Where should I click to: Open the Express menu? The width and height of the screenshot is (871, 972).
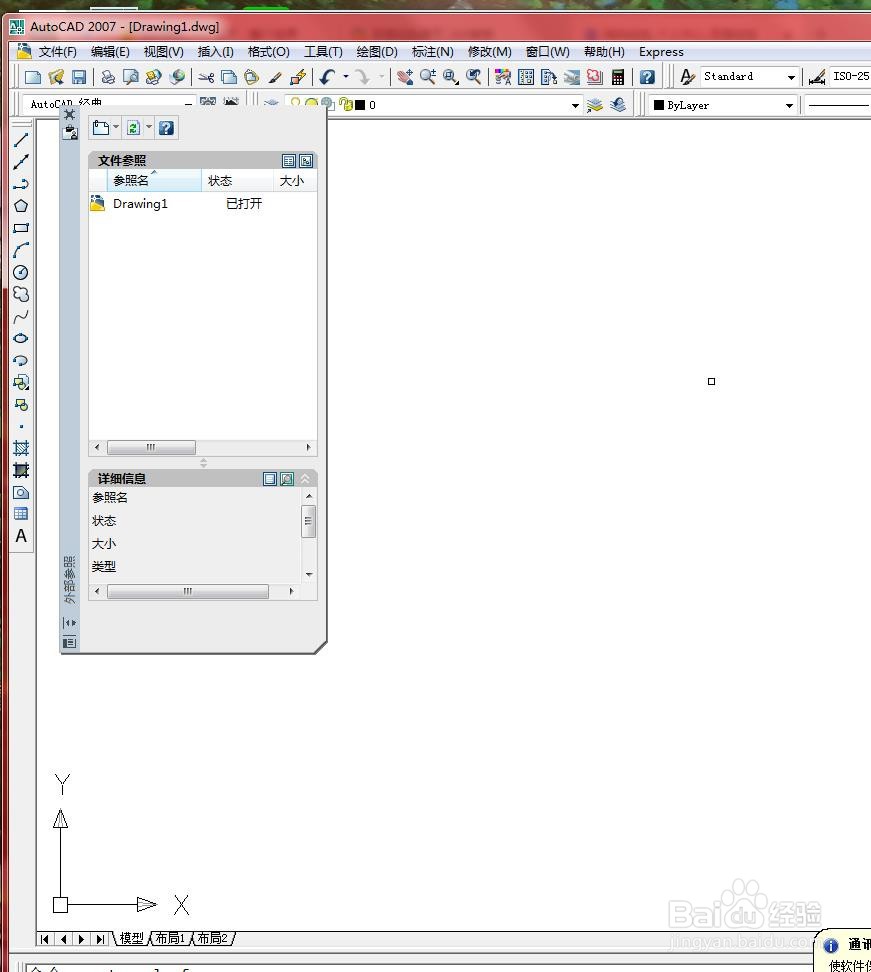point(661,52)
